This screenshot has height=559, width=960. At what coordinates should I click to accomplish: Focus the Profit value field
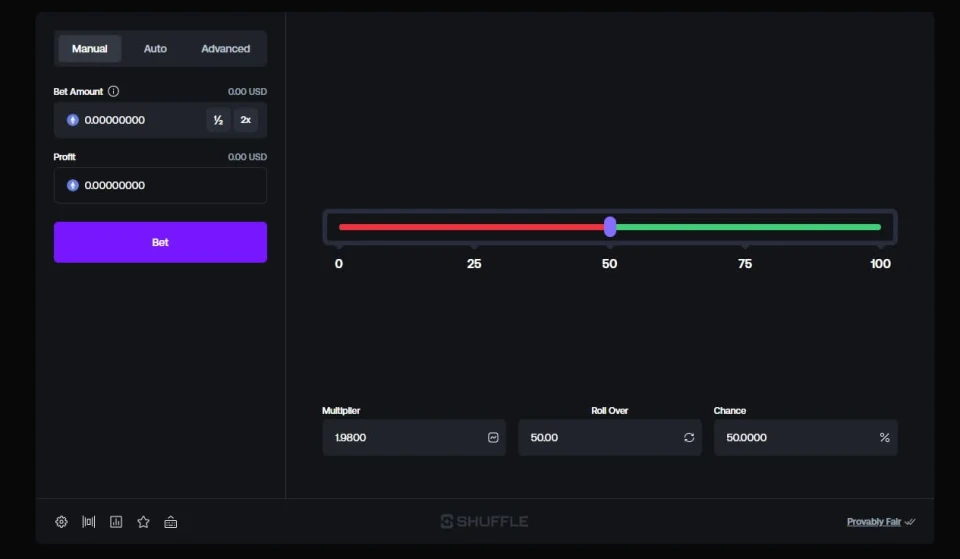click(x=160, y=185)
